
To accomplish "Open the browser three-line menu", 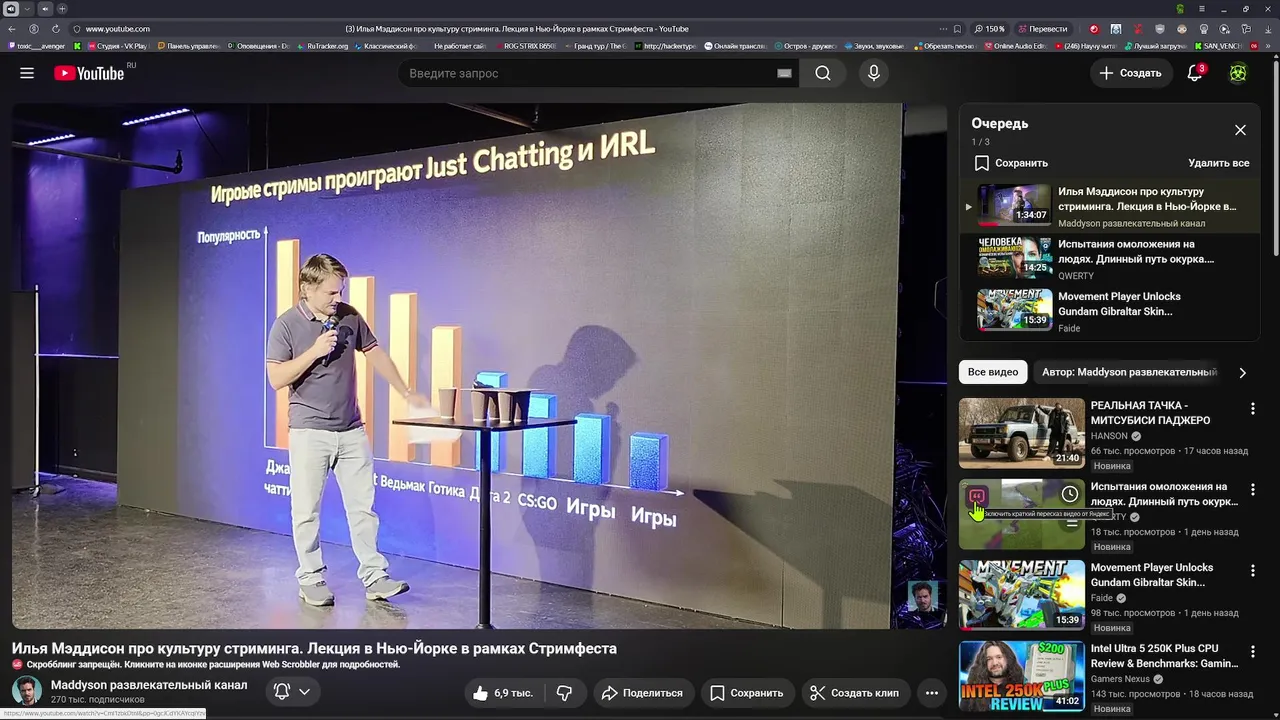I will 1203,9.
